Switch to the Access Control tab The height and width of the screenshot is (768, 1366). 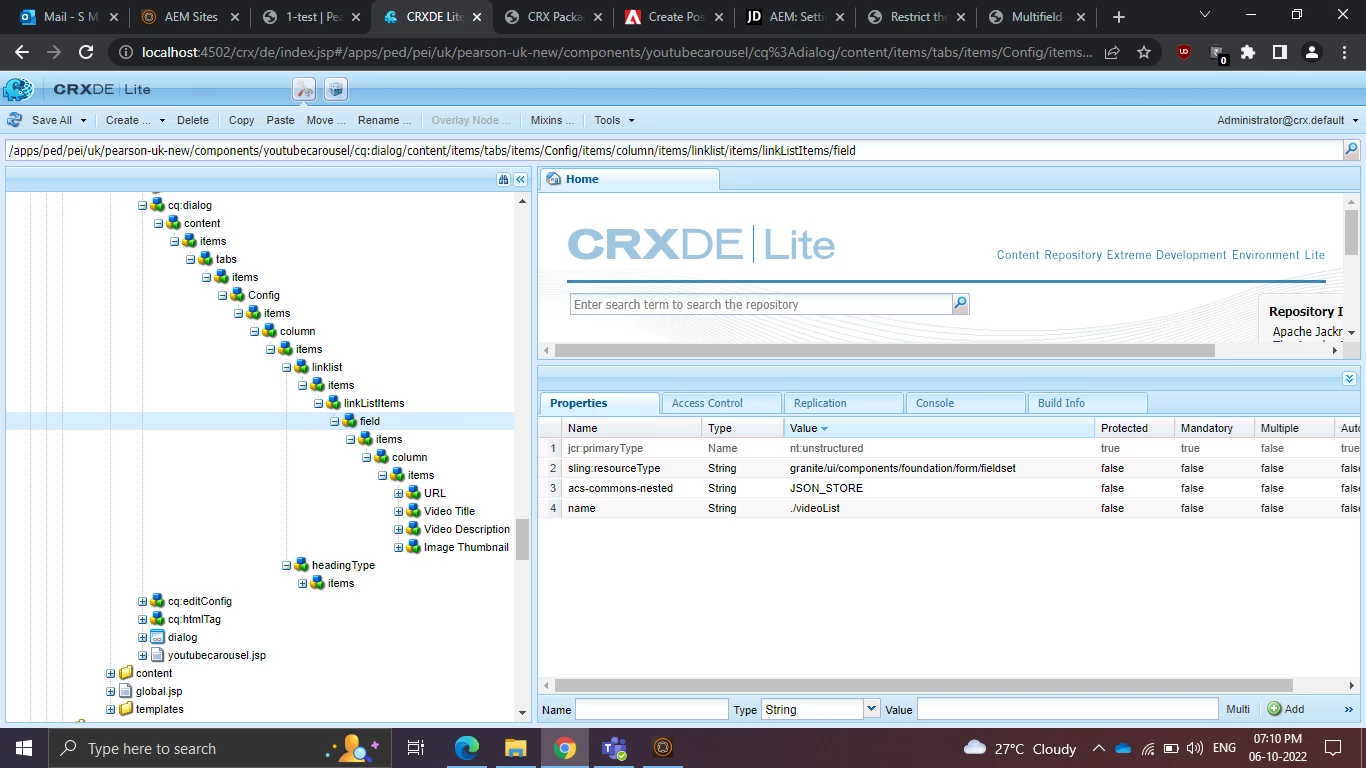click(x=720, y=403)
